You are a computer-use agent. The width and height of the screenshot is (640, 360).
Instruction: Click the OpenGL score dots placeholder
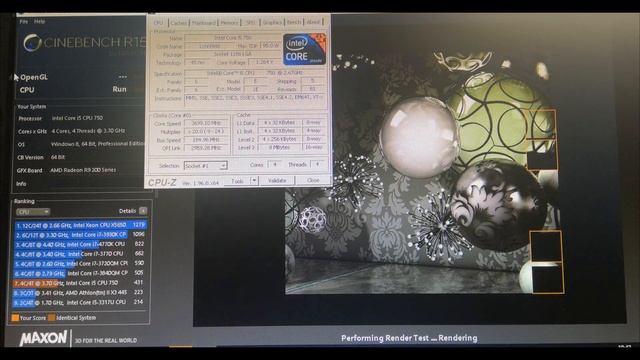click(x=122, y=77)
